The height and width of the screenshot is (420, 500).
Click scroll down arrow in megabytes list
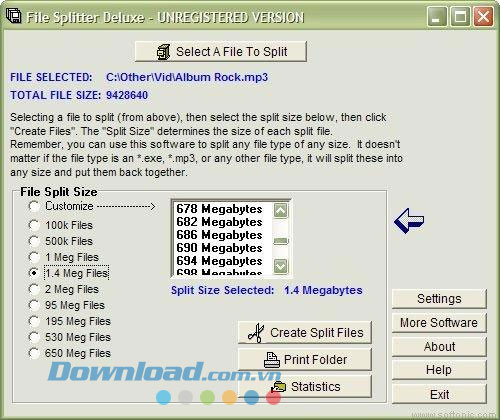pos(280,266)
